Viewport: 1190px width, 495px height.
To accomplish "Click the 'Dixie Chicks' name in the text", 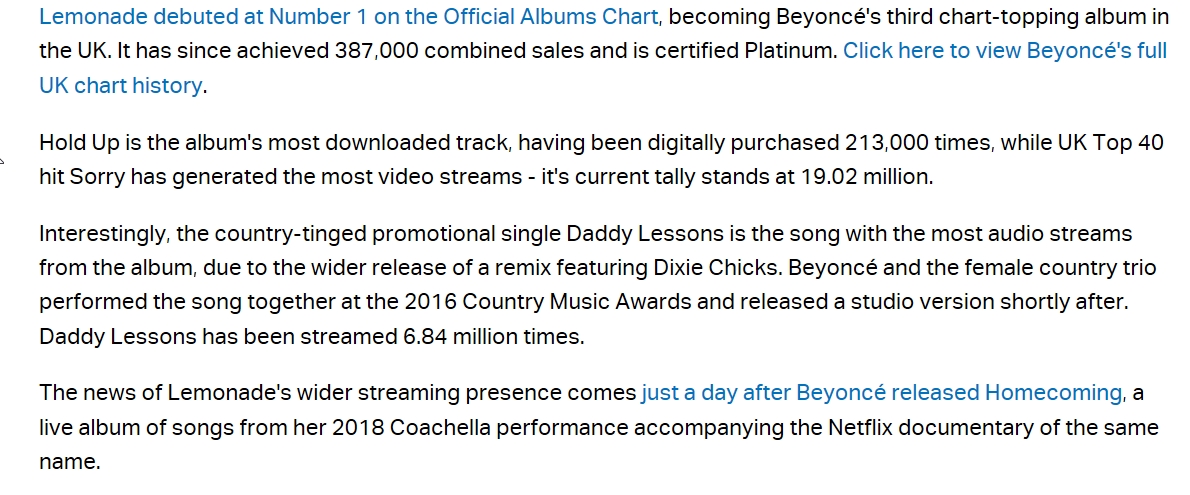I will 708,268.
